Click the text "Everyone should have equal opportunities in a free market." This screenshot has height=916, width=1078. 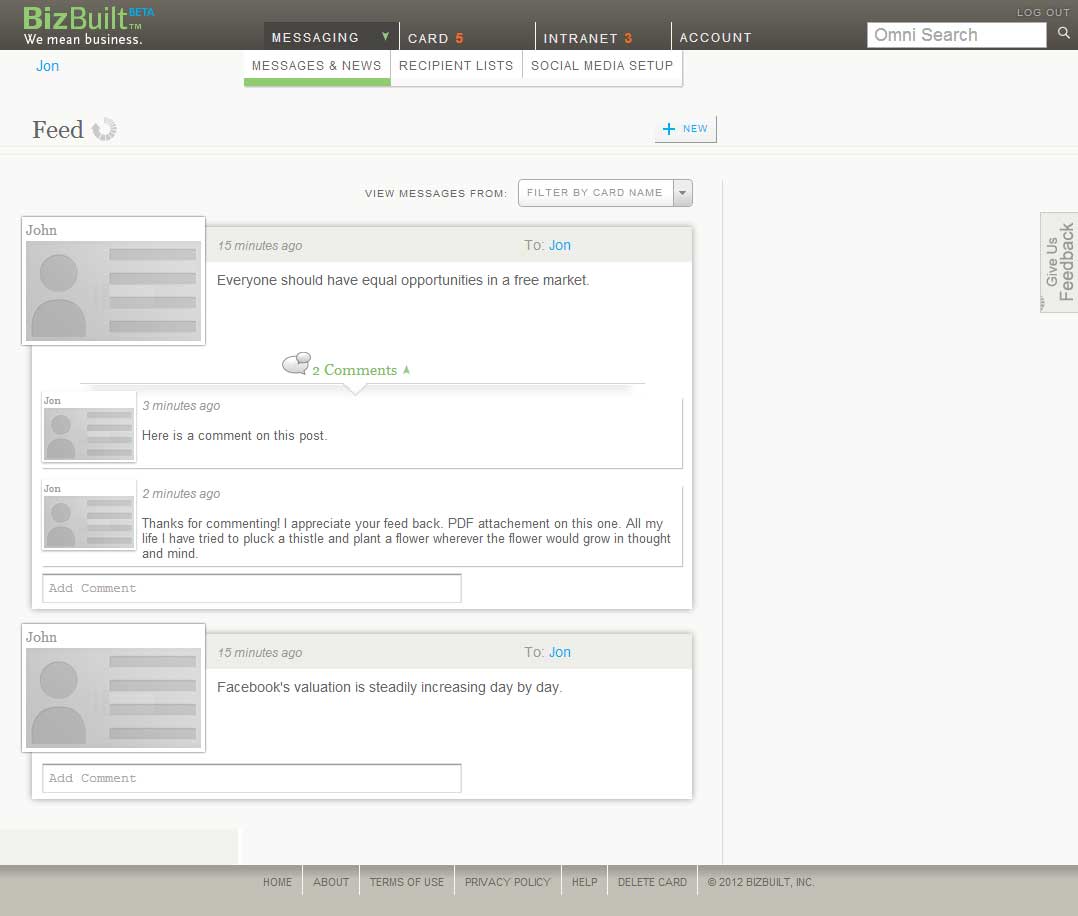click(403, 281)
